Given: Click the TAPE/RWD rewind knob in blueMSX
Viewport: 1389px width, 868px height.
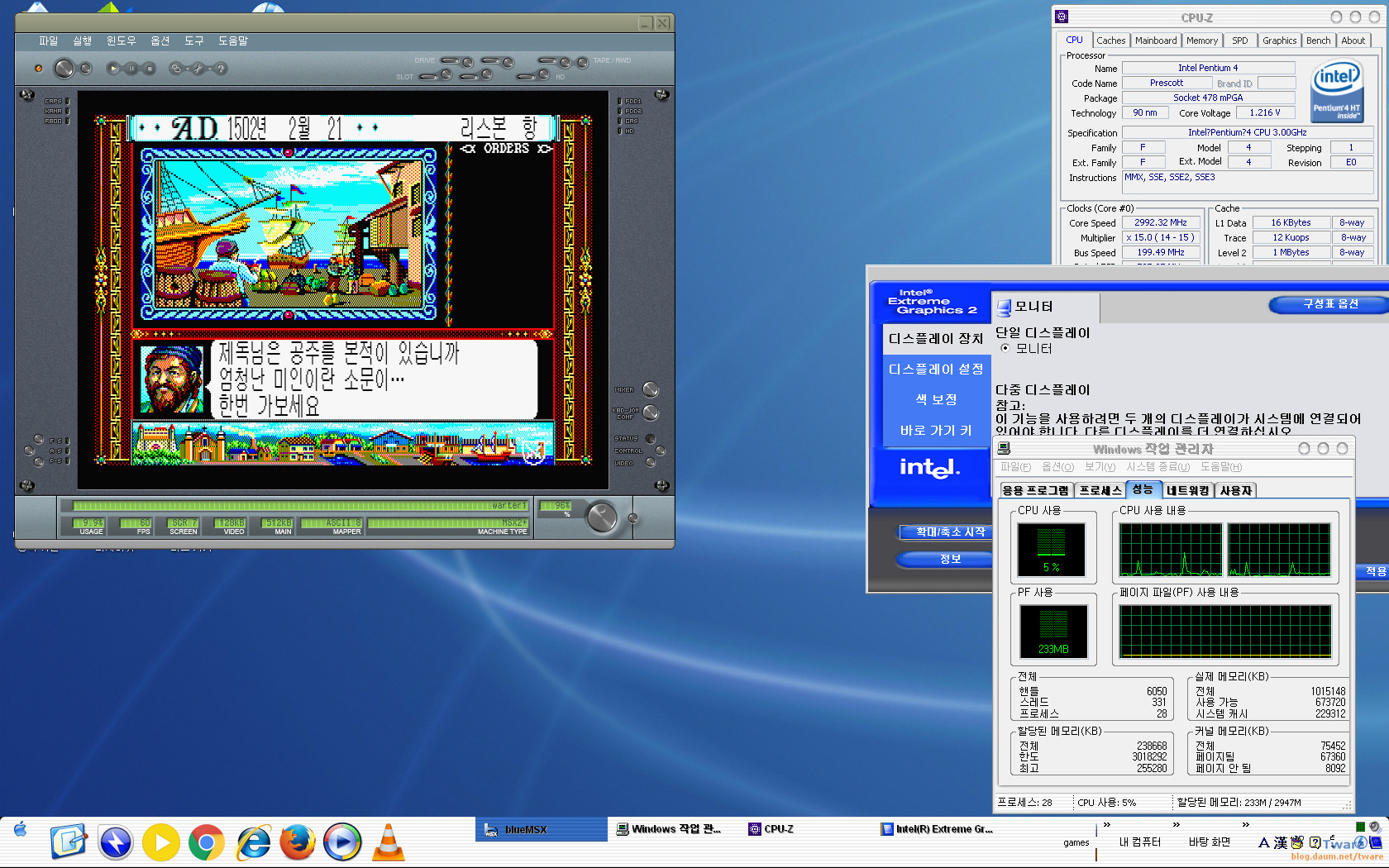Looking at the screenshot, I should tap(583, 62).
